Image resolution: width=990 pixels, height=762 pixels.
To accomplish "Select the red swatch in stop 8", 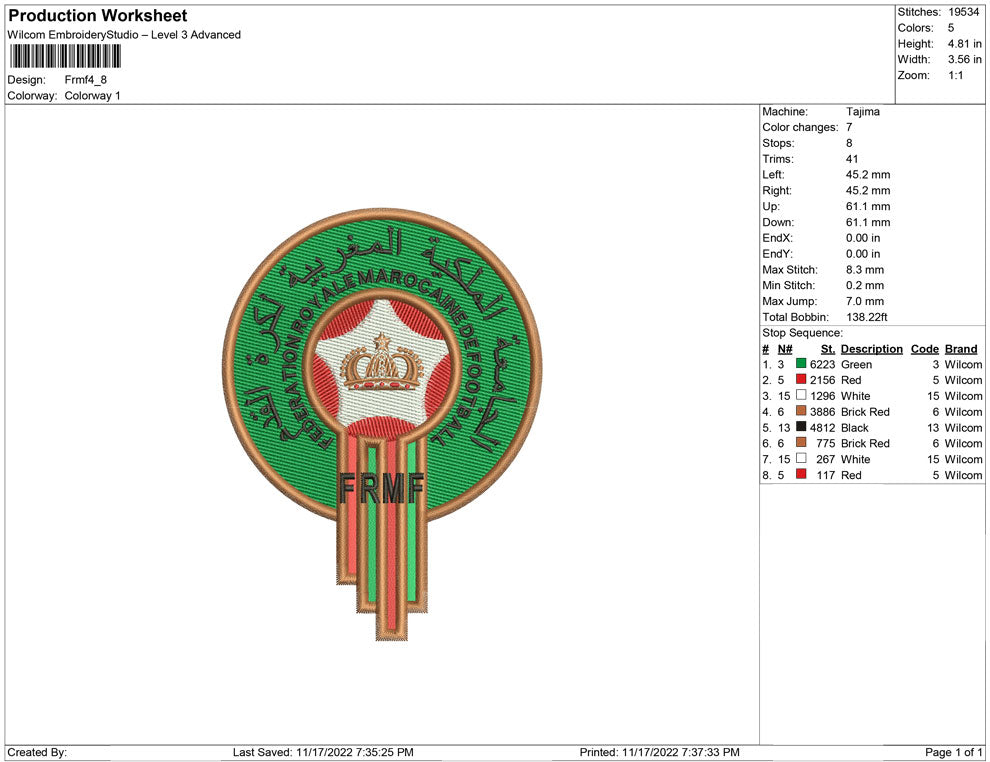I will 801,474.
